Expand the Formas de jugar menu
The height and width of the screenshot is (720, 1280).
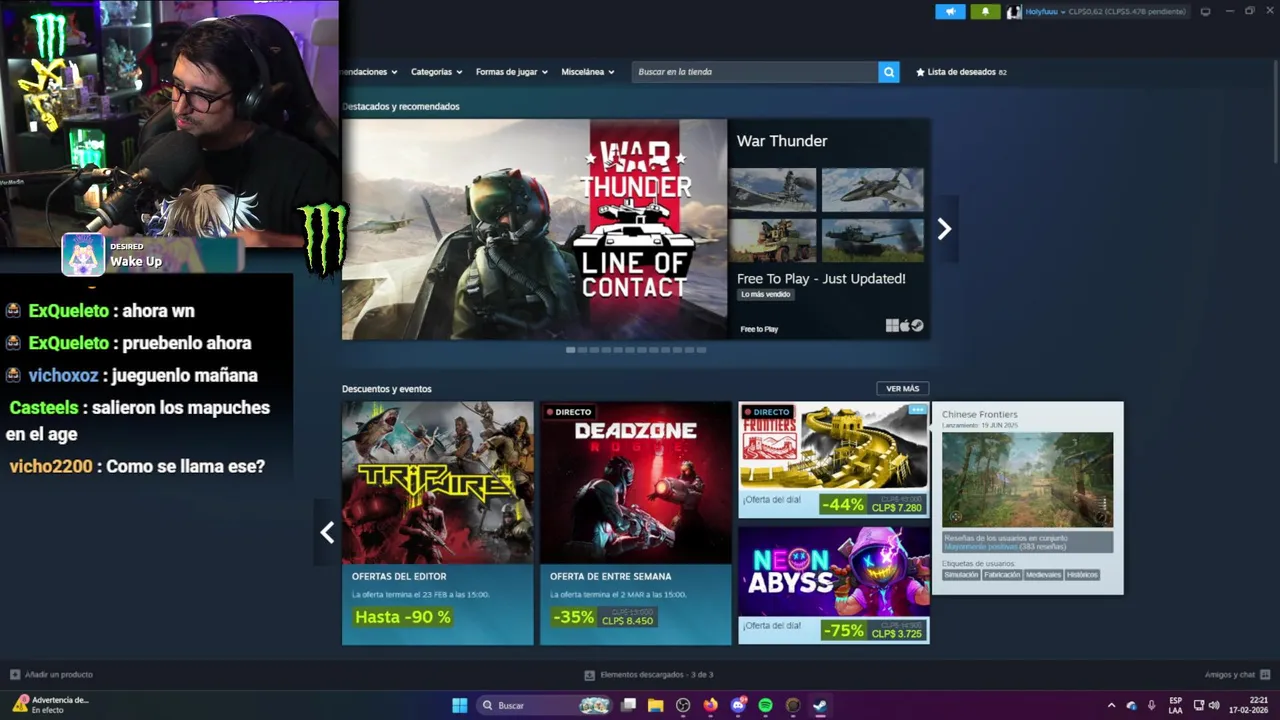(511, 72)
